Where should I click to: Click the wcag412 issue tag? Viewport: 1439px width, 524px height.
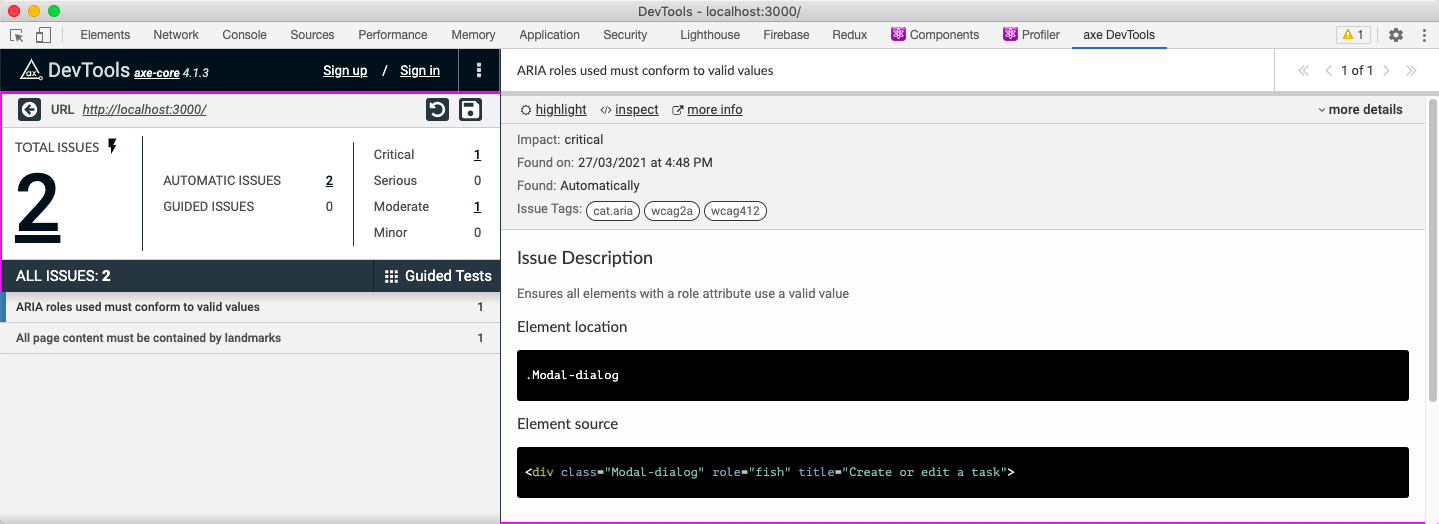735,211
